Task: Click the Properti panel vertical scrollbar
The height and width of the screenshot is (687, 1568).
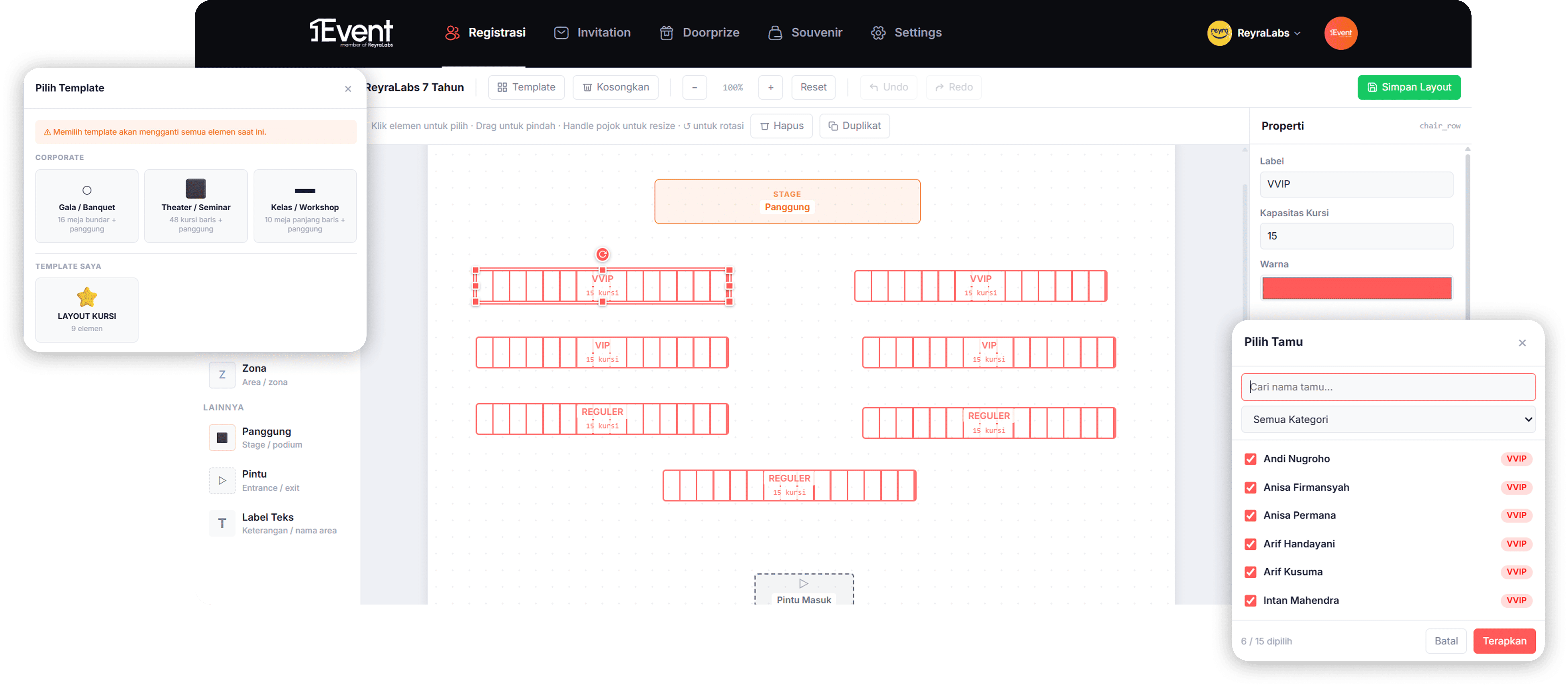Action: [x=1468, y=237]
